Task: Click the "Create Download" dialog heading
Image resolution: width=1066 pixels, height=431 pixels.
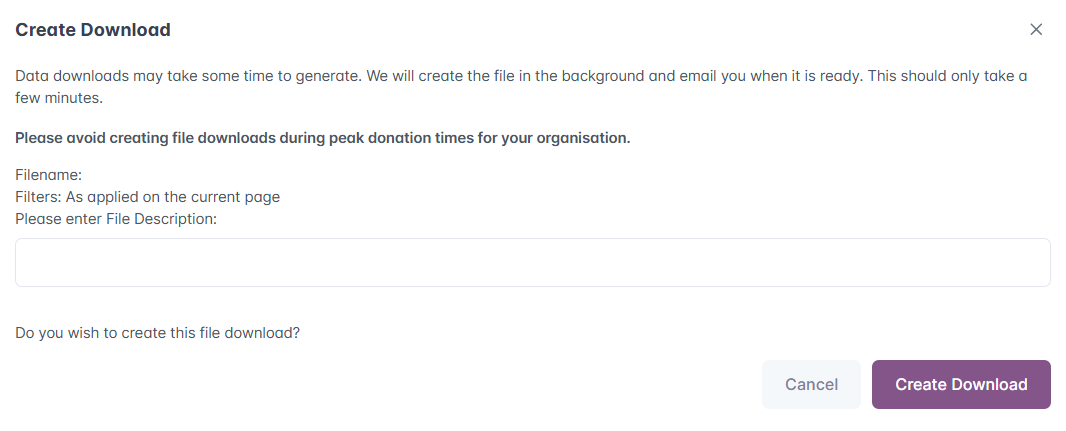Action: (x=93, y=30)
